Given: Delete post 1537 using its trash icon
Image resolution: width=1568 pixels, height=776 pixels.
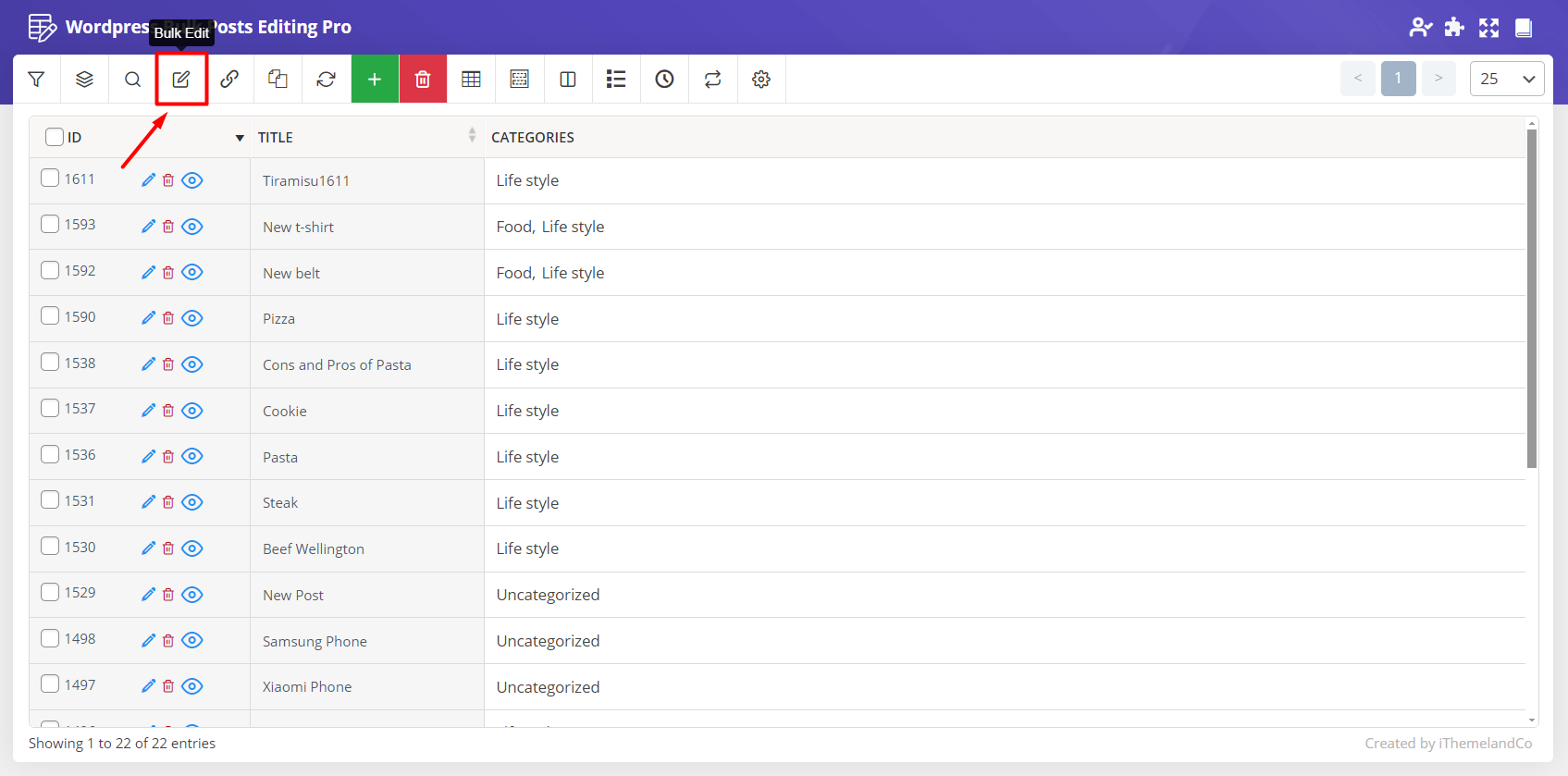Looking at the screenshot, I should tap(168, 411).
